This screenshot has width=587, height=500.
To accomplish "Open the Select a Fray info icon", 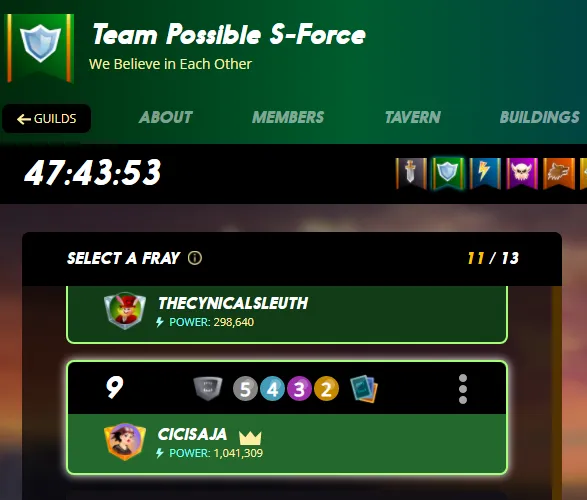I will pyautogui.click(x=195, y=258).
